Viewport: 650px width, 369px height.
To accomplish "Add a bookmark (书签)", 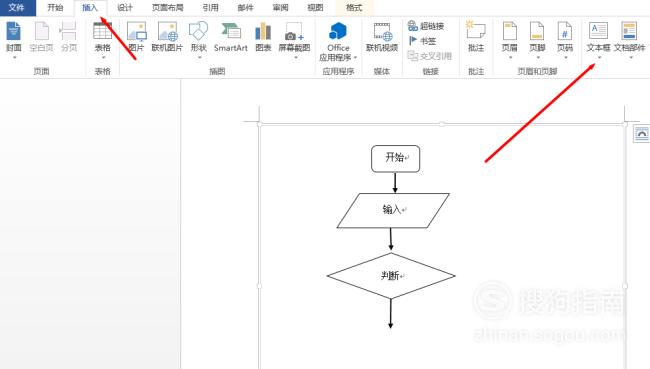I will click(x=422, y=41).
